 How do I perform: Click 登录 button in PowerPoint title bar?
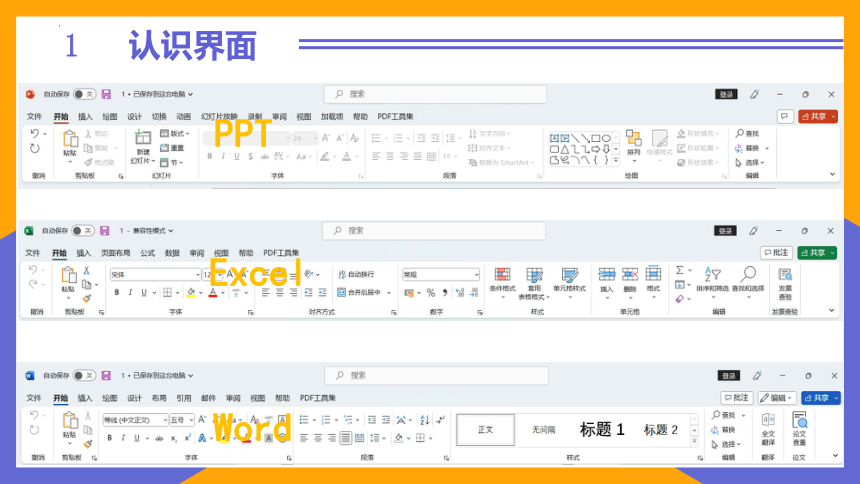click(x=726, y=94)
